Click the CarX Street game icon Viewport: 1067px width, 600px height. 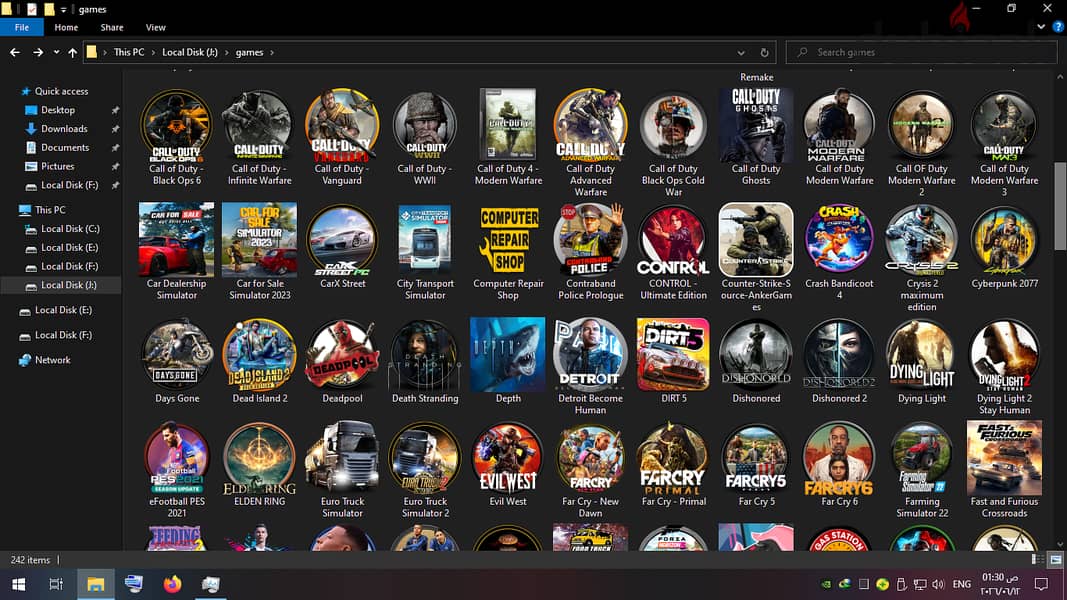(342, 239)
